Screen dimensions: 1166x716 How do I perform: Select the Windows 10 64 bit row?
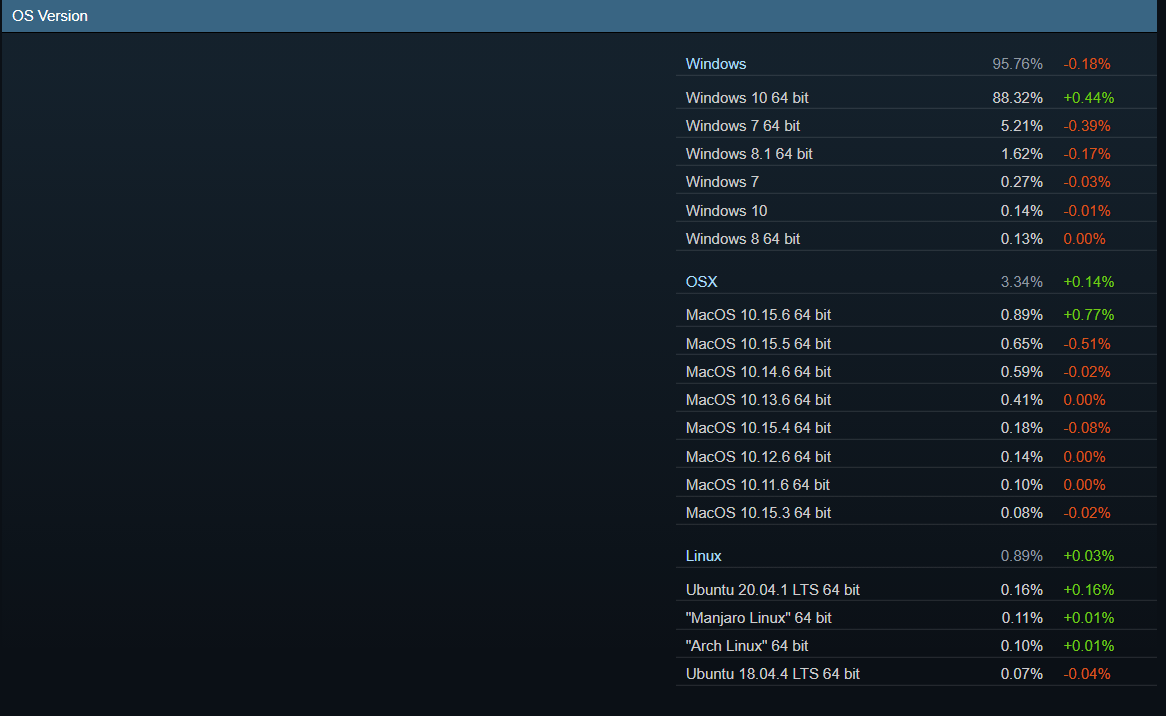coord(747,98)
